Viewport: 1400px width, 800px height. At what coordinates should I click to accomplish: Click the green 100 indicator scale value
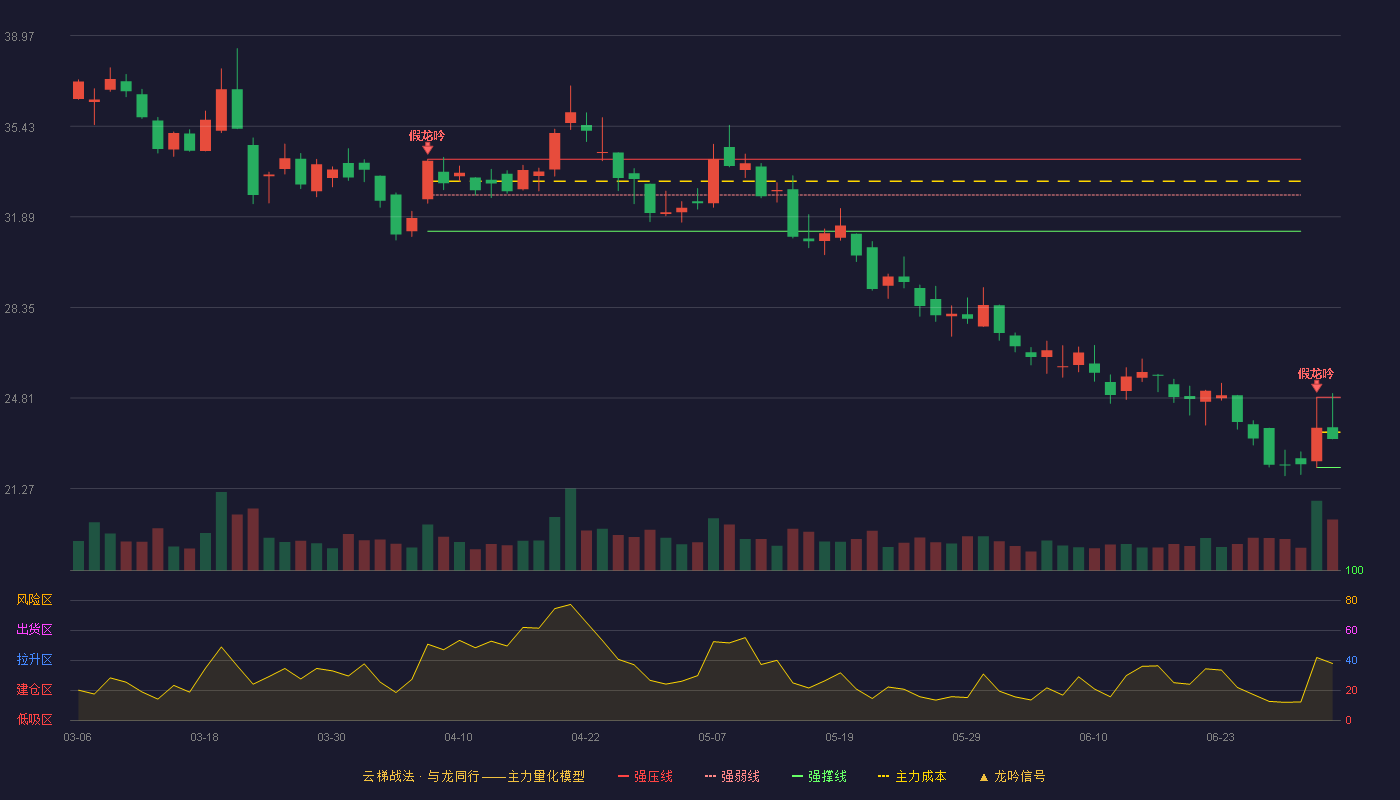pyautogui.click(x=1354, y=571)
